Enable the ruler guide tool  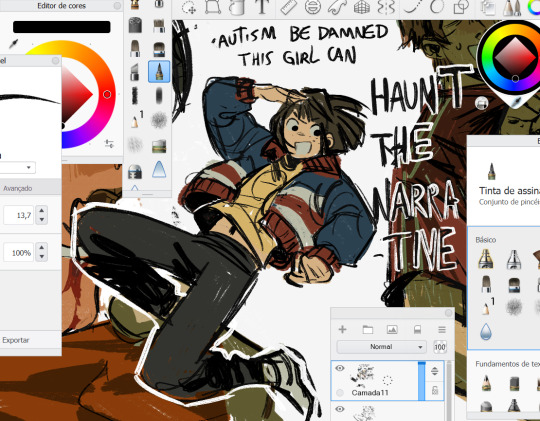289,7
